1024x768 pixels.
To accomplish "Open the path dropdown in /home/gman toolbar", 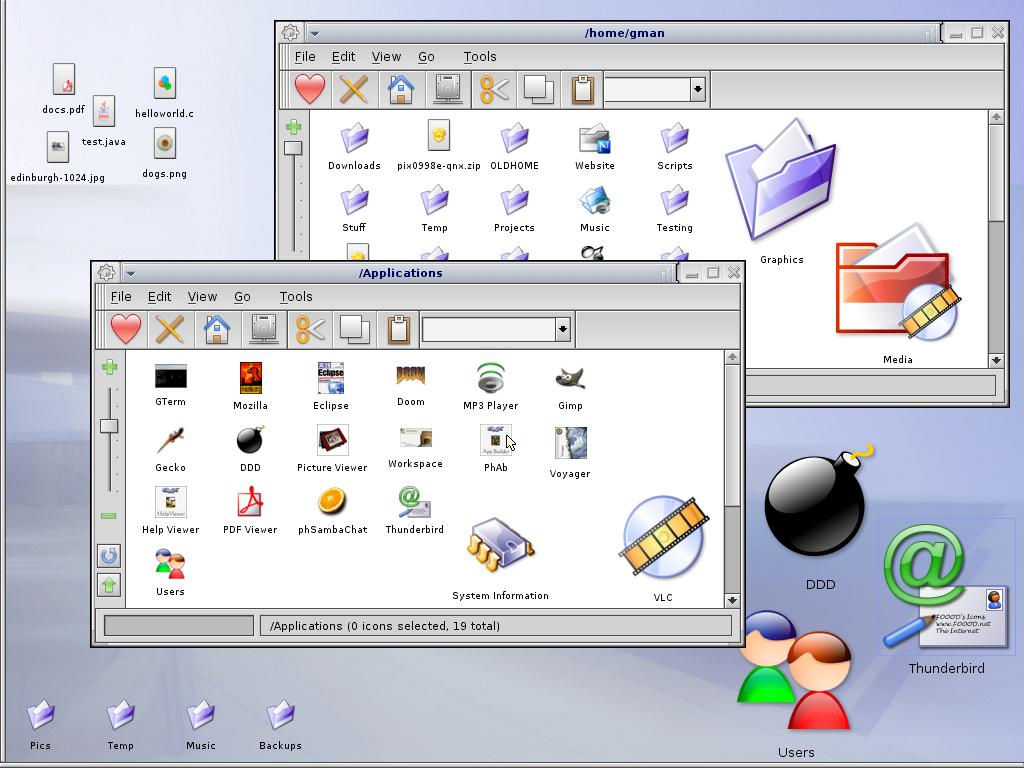I will (x=698, y=89).
